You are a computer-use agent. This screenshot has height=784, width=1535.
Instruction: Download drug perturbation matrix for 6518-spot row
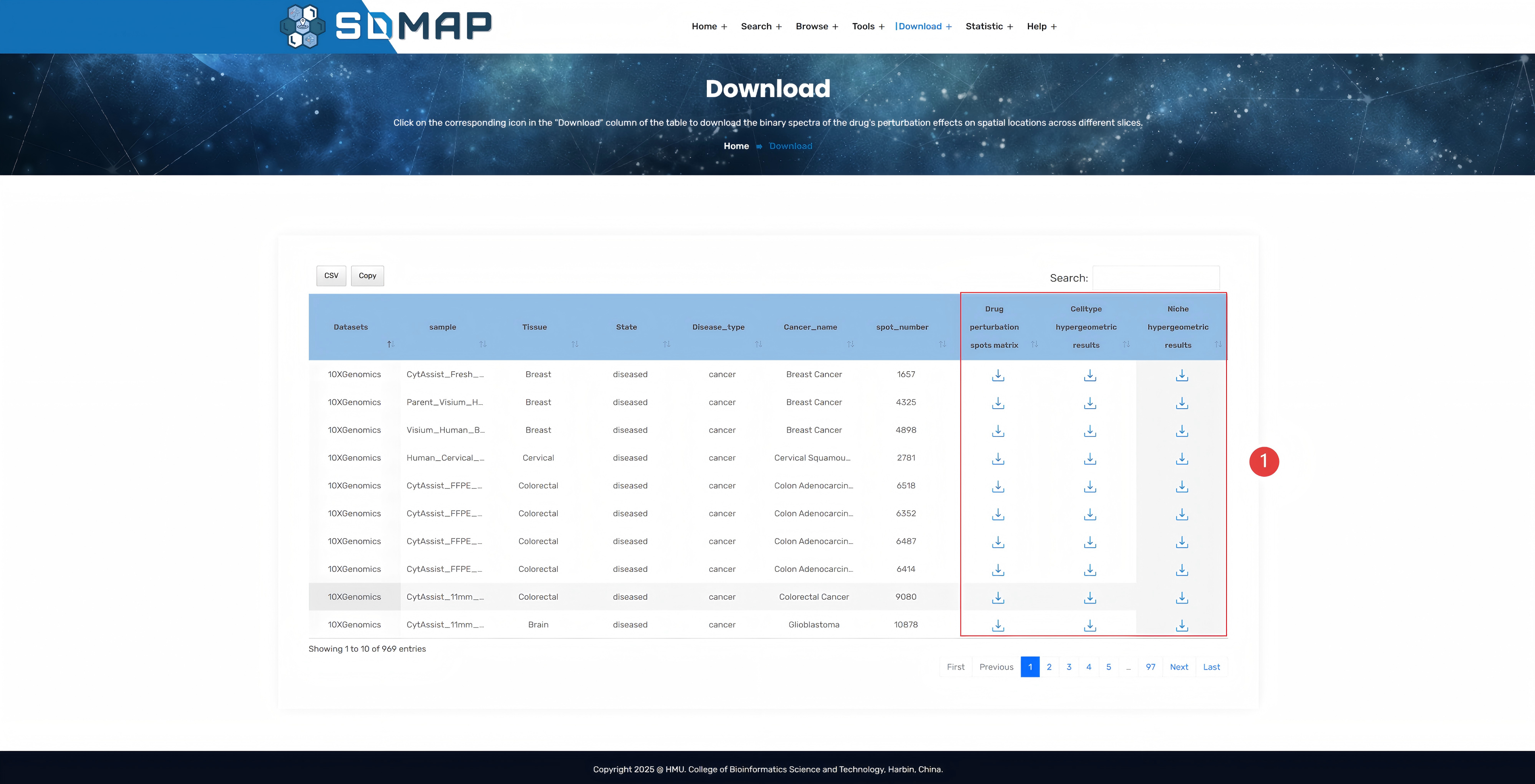pyautogui.click(x=998, y=487)
